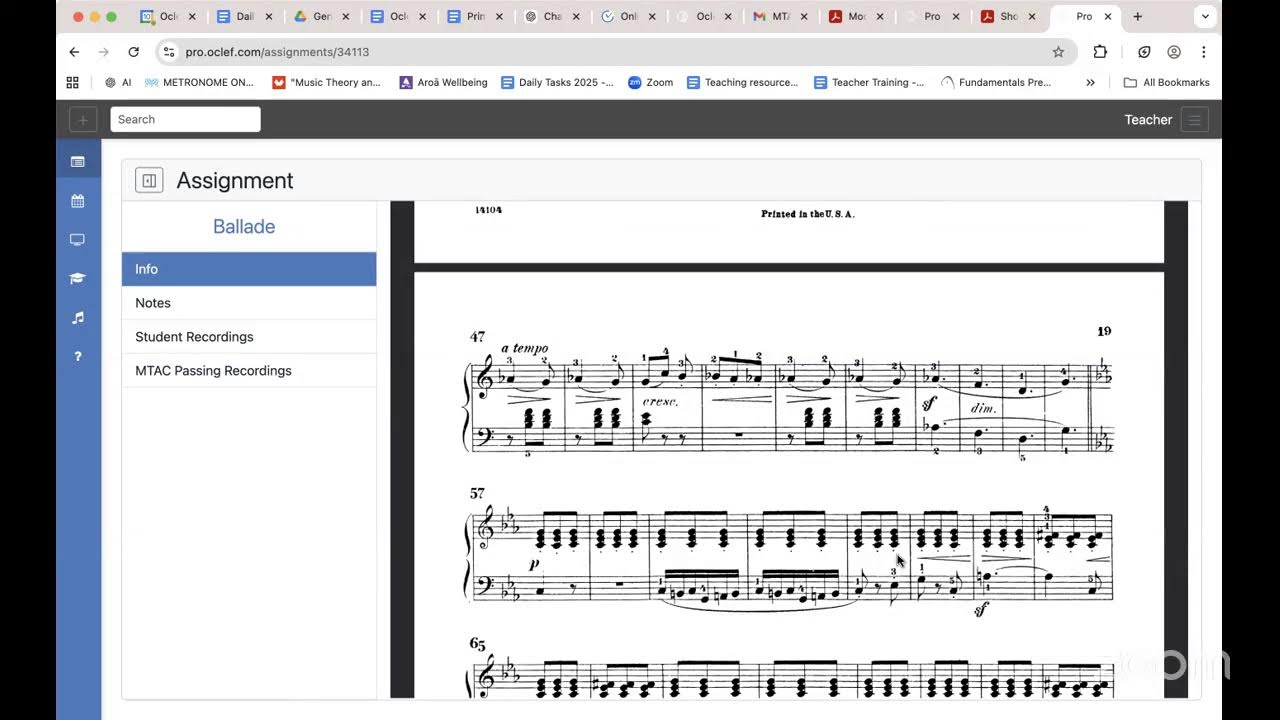
Task: Click the plus button beside Search
Action: tap(83, 120)
